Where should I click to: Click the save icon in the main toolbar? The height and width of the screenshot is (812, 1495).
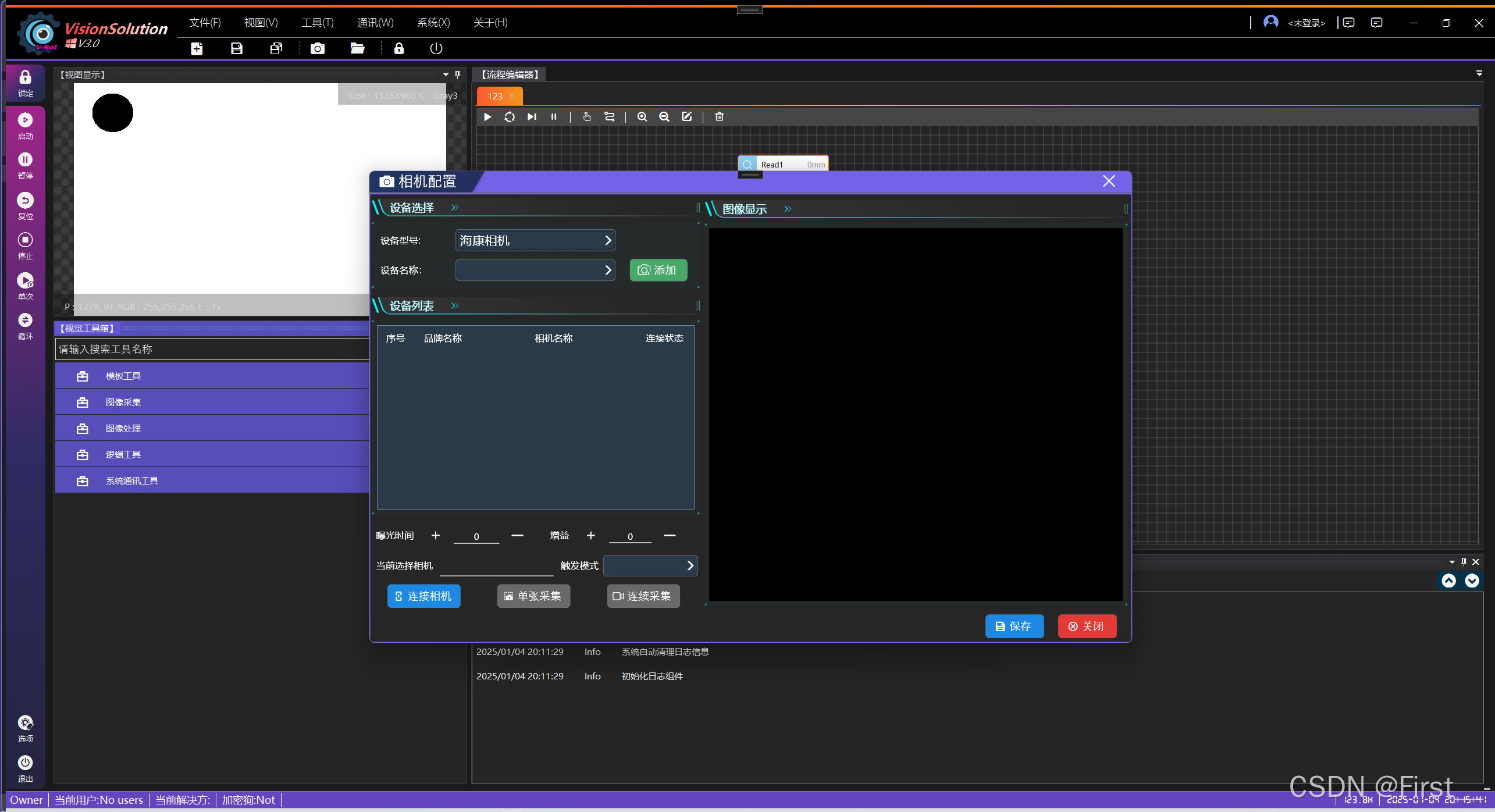tap(236, 48)
